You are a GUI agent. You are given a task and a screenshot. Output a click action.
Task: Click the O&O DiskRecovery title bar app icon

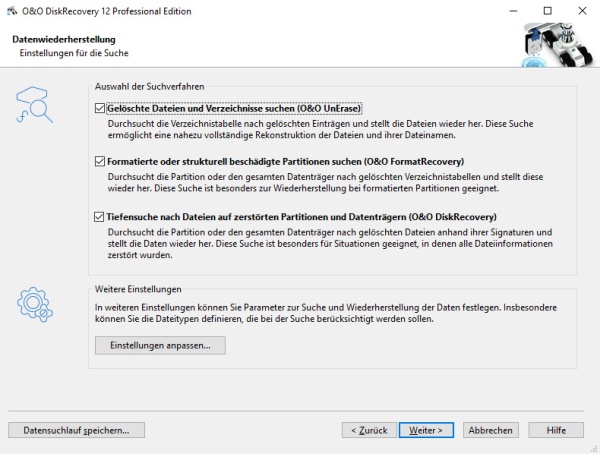[12, 11]
